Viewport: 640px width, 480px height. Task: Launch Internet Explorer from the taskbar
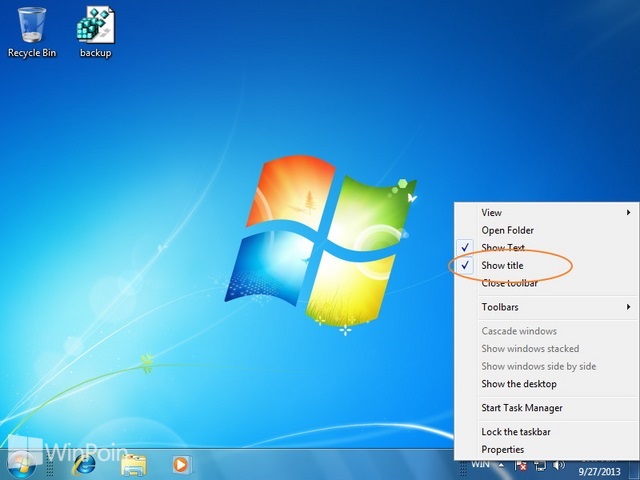point(84,465)
